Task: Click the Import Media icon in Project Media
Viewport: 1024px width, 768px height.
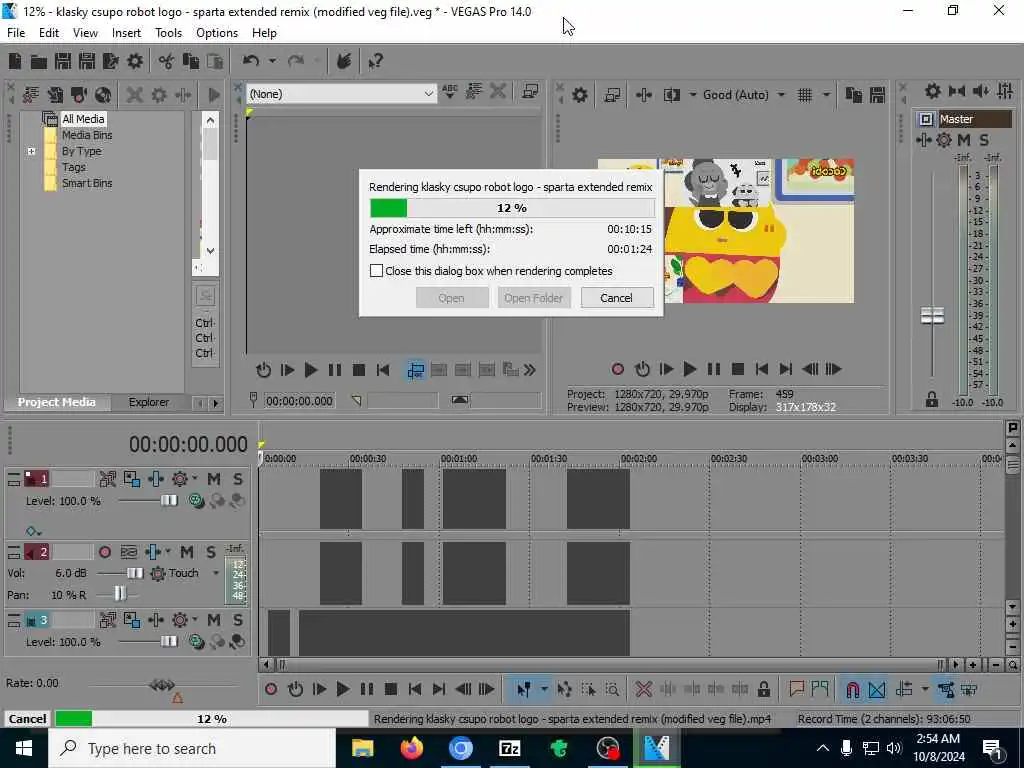Action: [31, 95]
